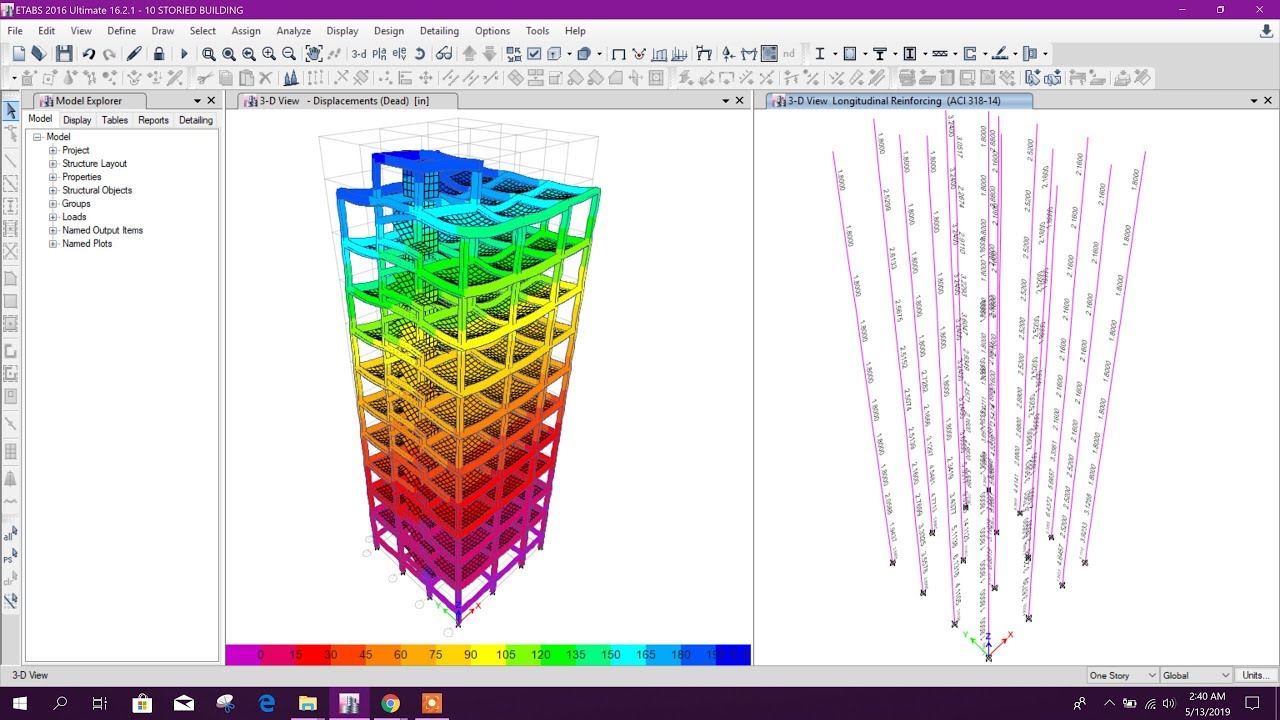1280x720 pixels.
Task: Open a 3-d view using the 3-d icon
Action: pyautogui.click(x=357, y=53)
